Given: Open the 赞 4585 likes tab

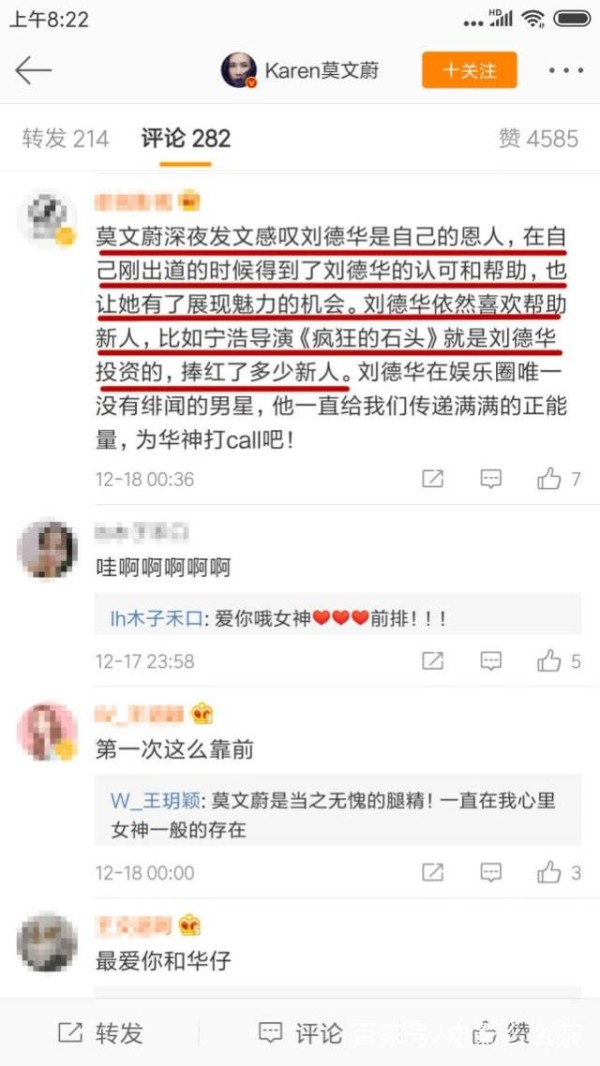Looking at the screenshot, I should click(x=538, y=139).
